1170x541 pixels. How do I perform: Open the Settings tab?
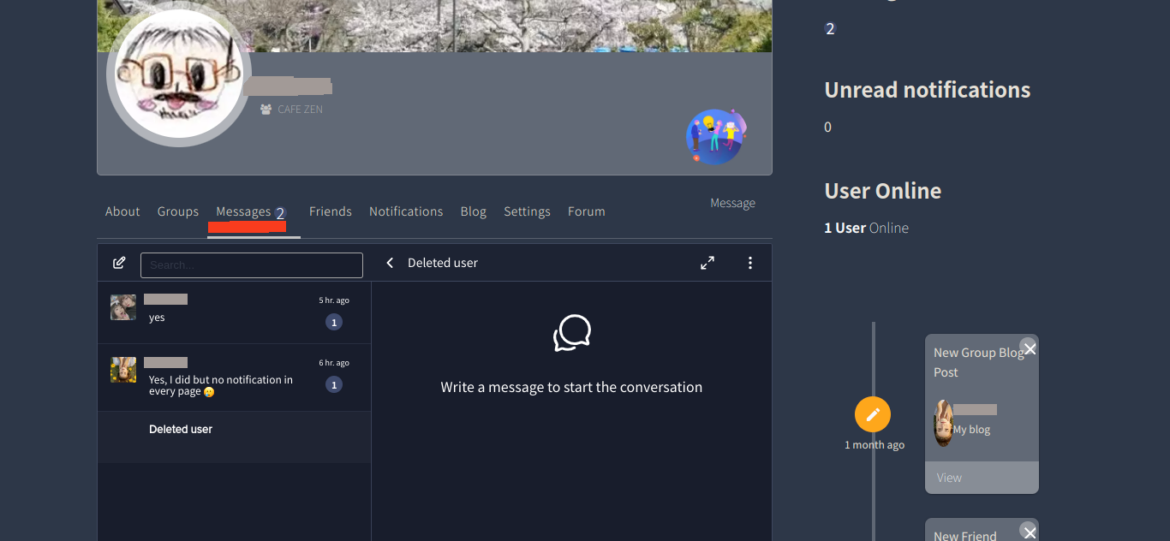click(x=527, y=212)
